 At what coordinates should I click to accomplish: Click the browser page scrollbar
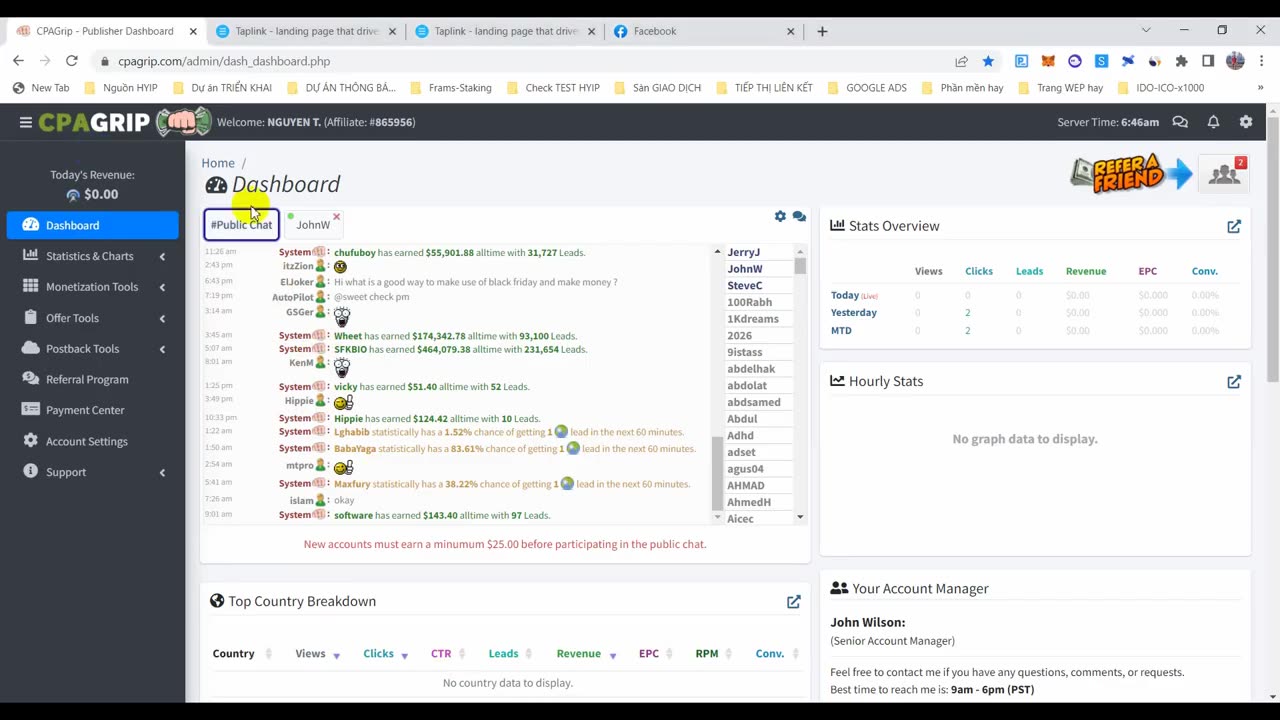pos(1272,250)
